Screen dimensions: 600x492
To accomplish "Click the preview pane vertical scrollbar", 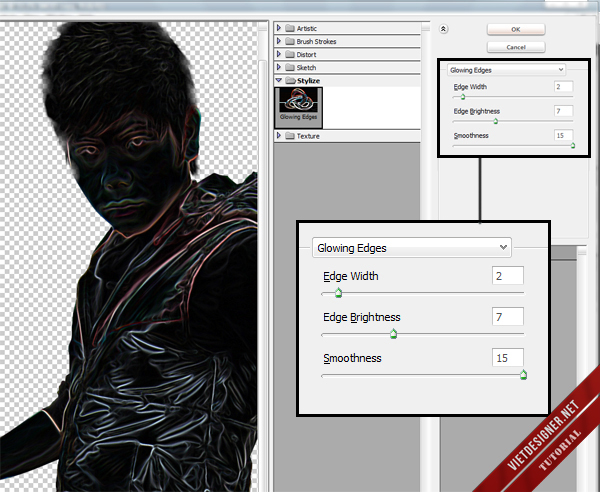I will click(263, 256).
